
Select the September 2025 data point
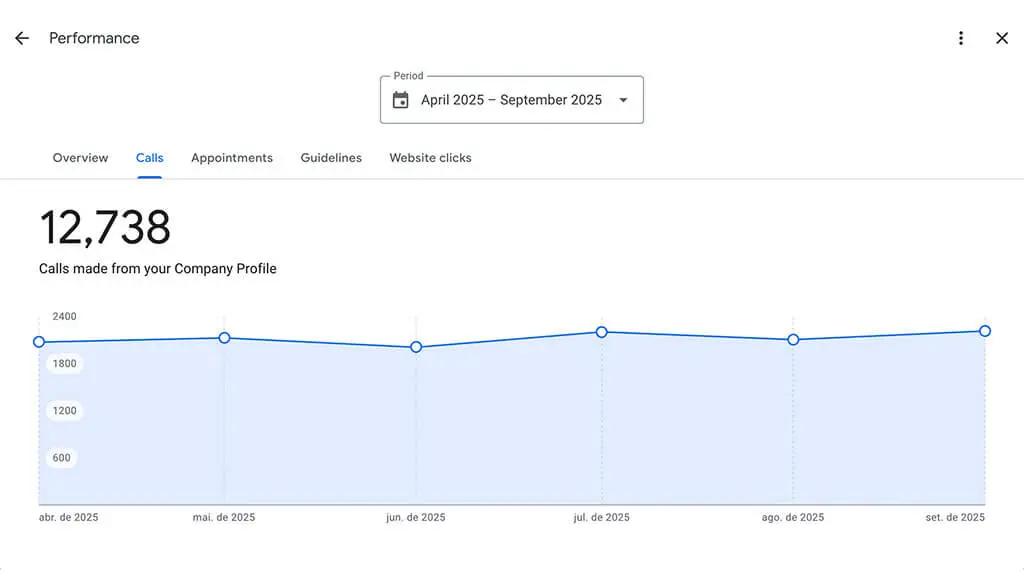(x=985, y=331)
